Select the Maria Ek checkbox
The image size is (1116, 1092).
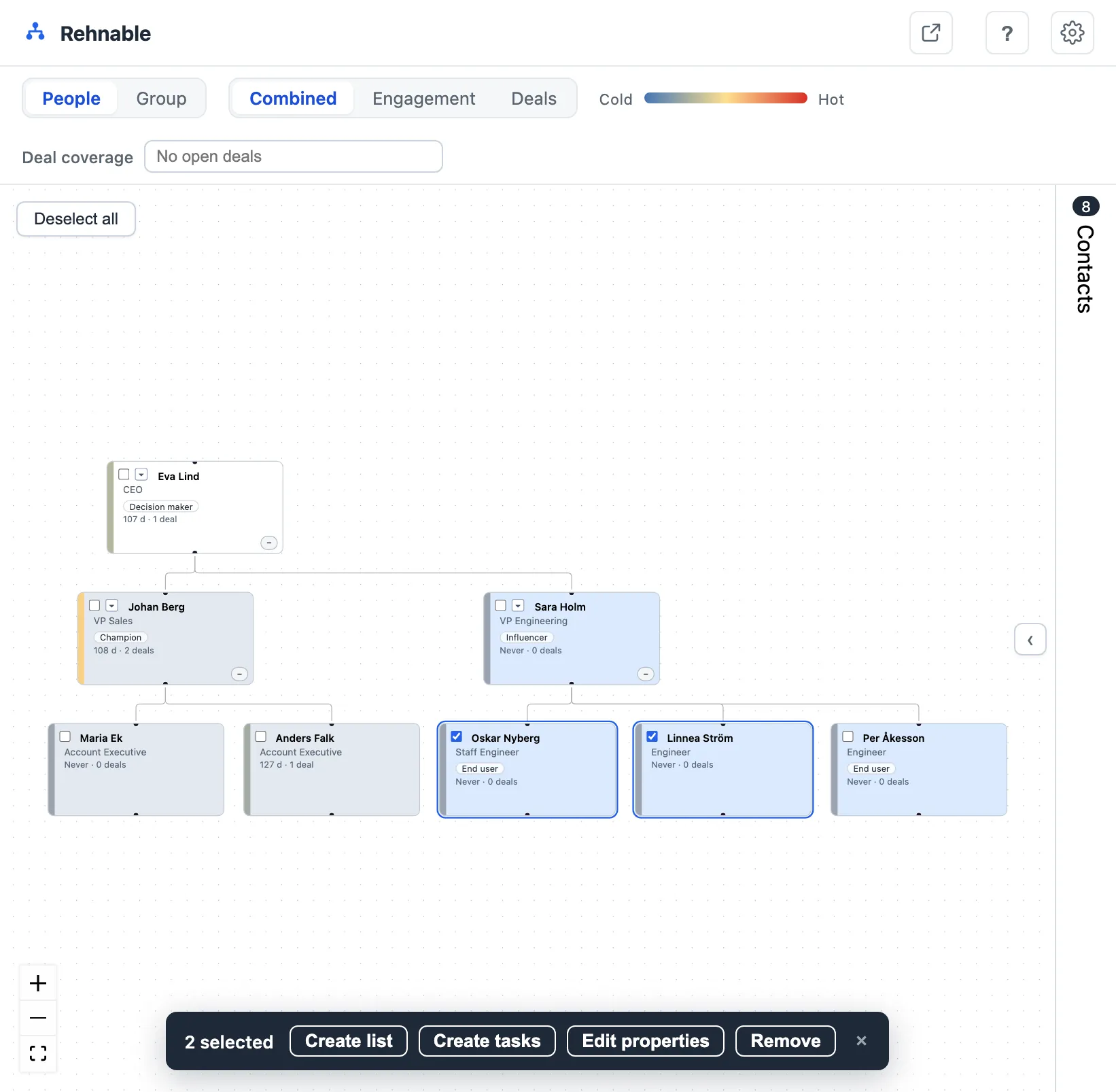(65, 736)
